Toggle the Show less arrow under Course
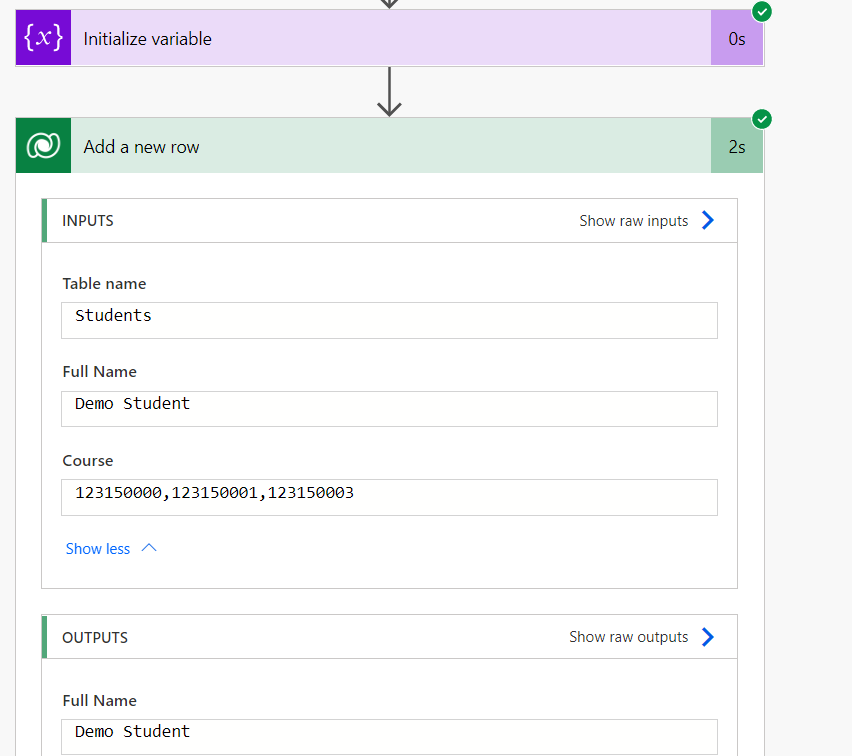The width and height of the screenshot is (852, 756). click(148, 547)
